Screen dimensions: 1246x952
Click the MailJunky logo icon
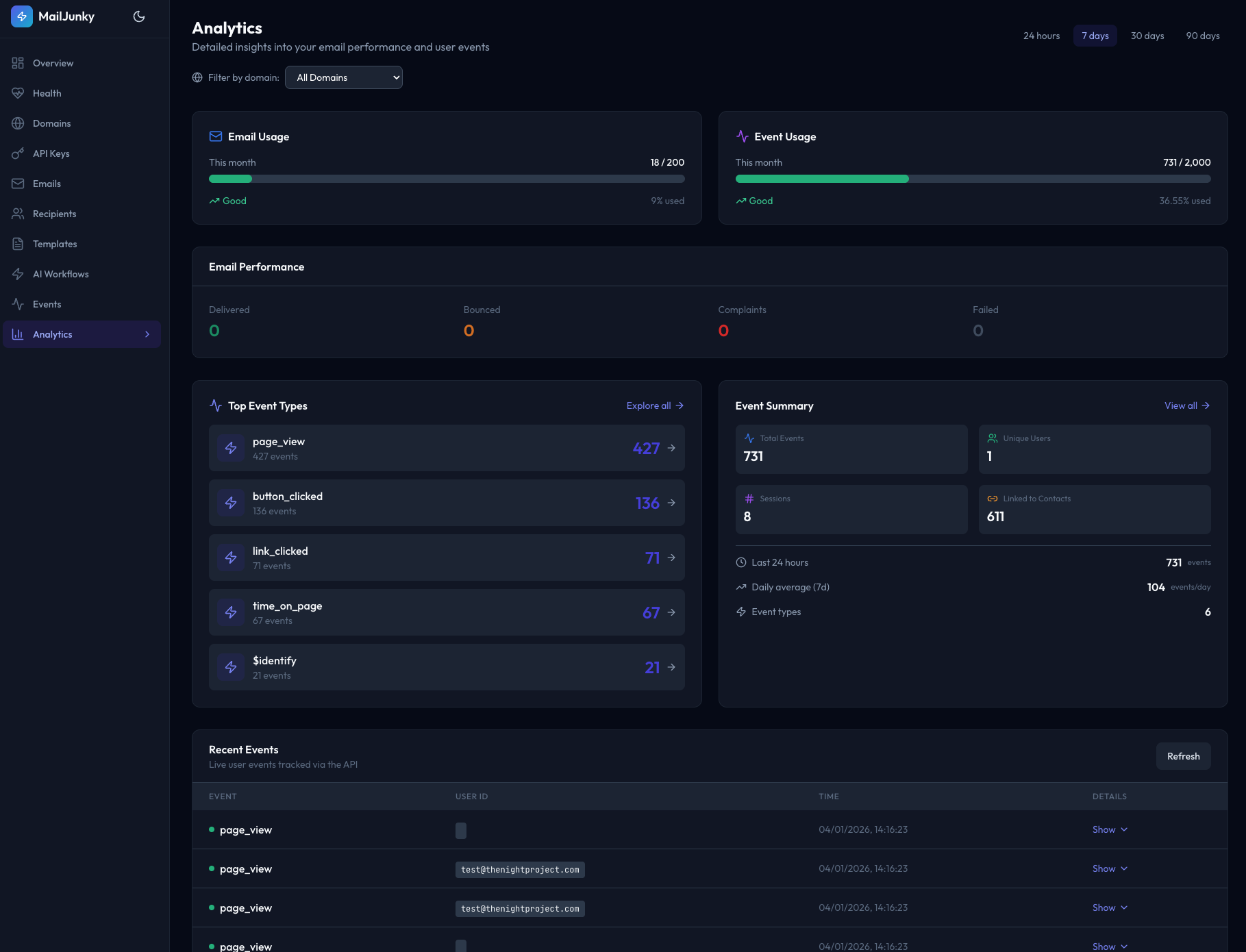pyautogui.click(x=21, y=16)
